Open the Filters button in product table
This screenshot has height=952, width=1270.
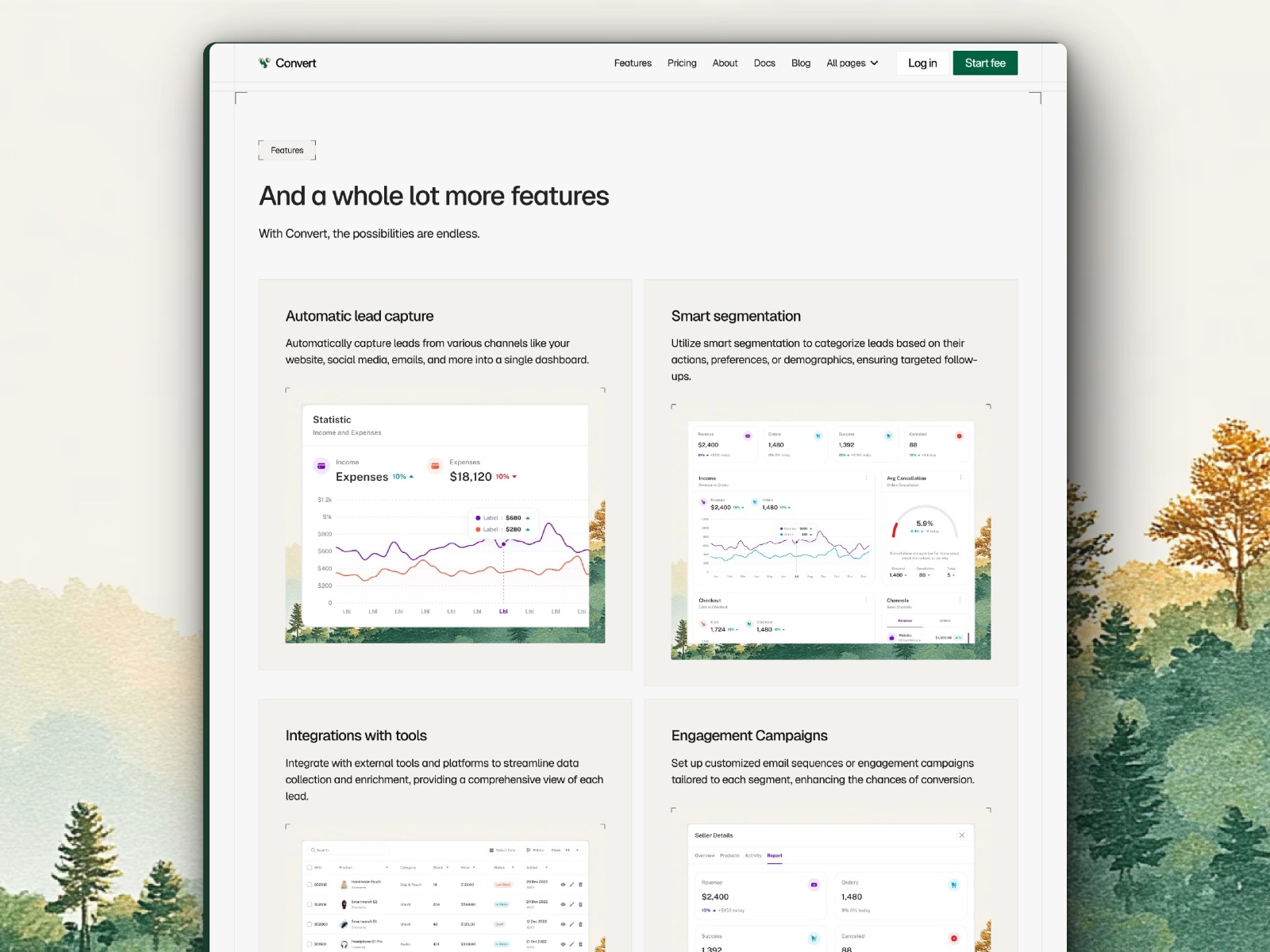coord(535,850)
